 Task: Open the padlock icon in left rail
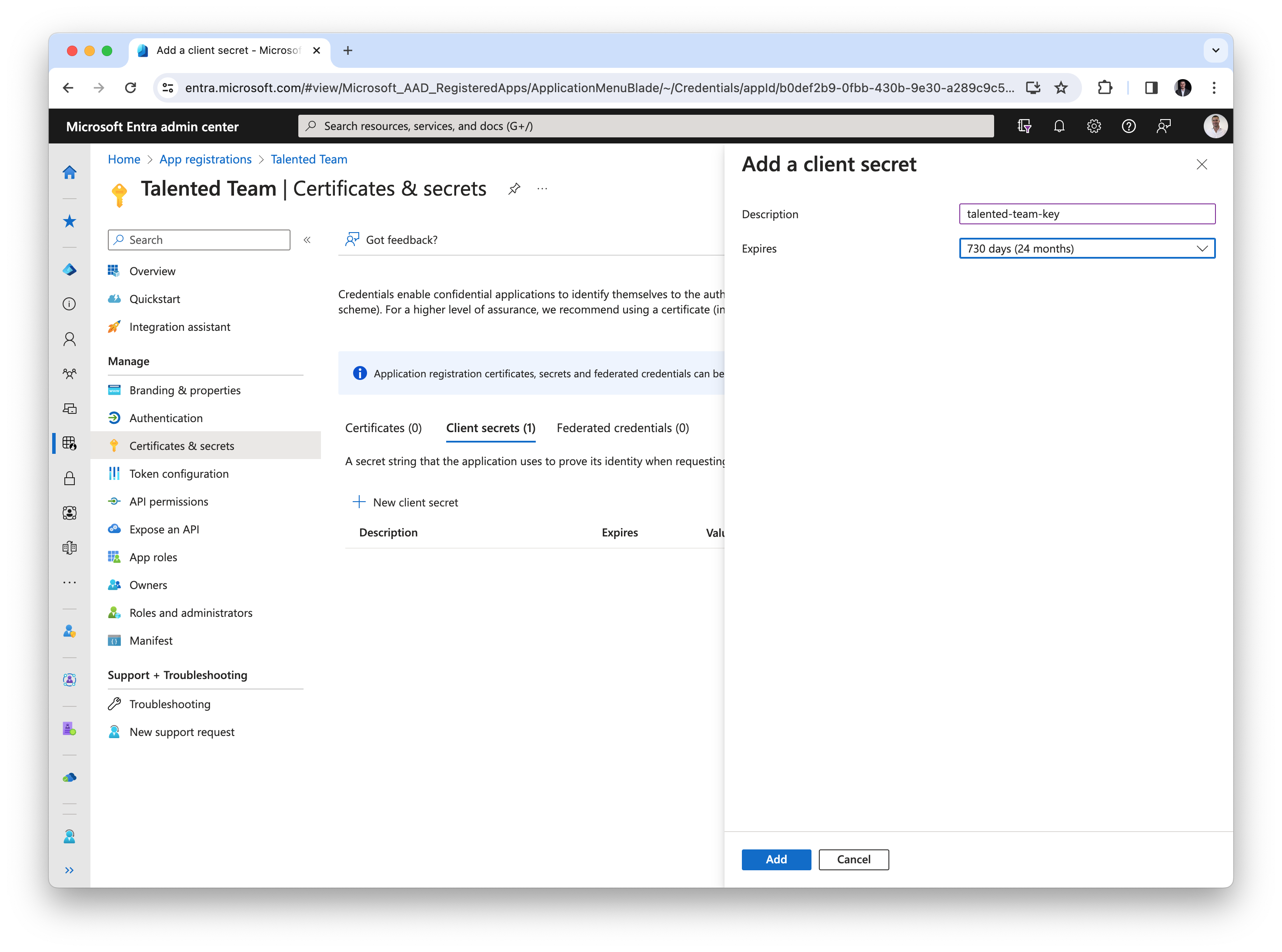(x=69, y=478)
